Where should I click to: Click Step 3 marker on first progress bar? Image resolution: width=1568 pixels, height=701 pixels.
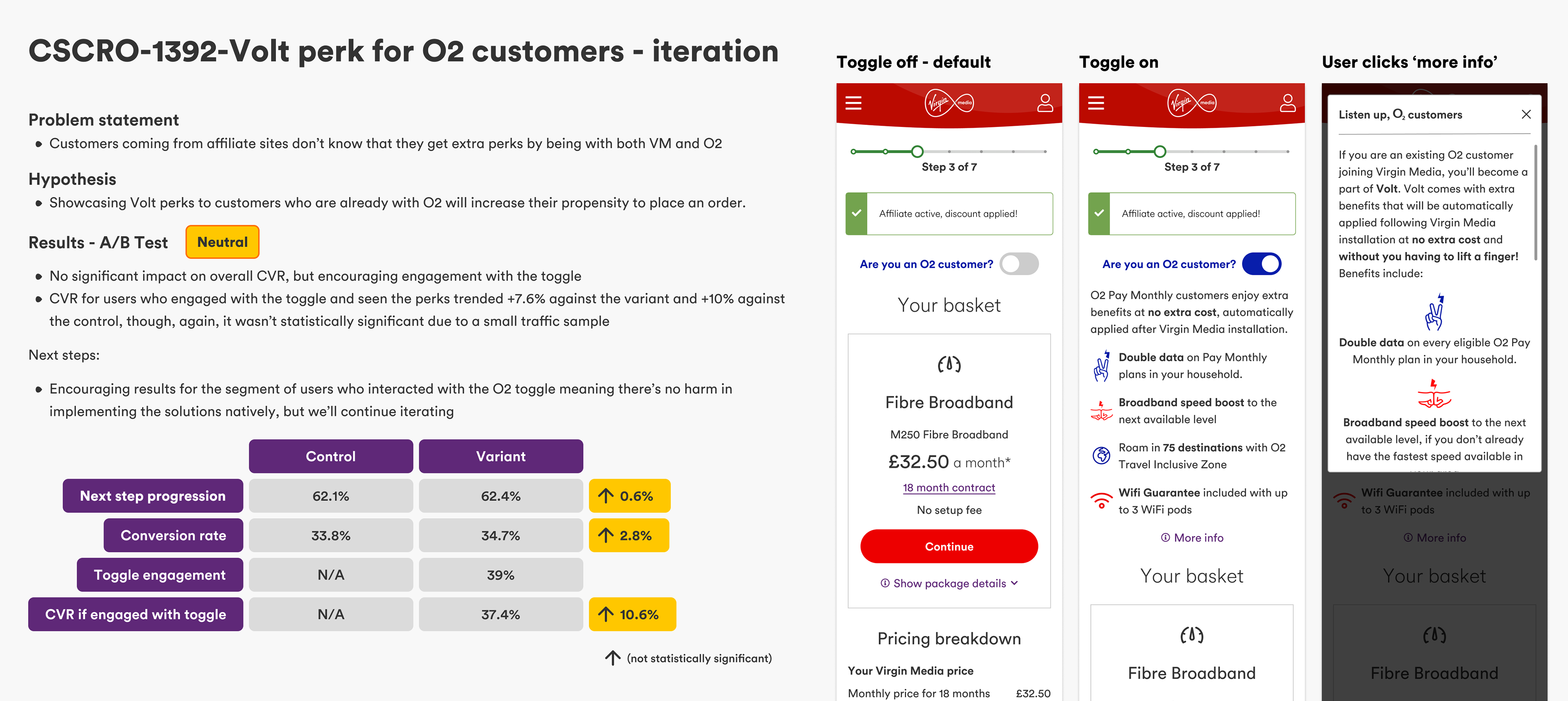[x=917, y=151]
